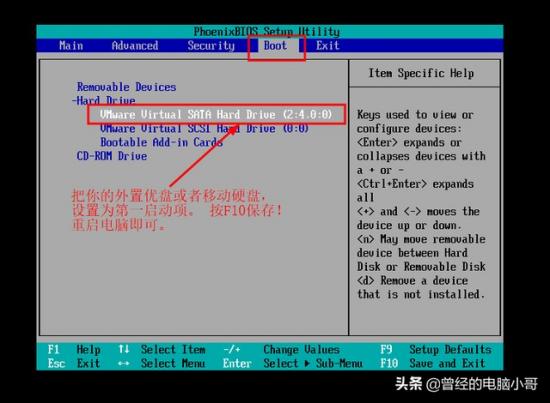Screen dimensions: 550x403
Task: Click '<n> May move removable' help line
Action: (x=421, y=239)
